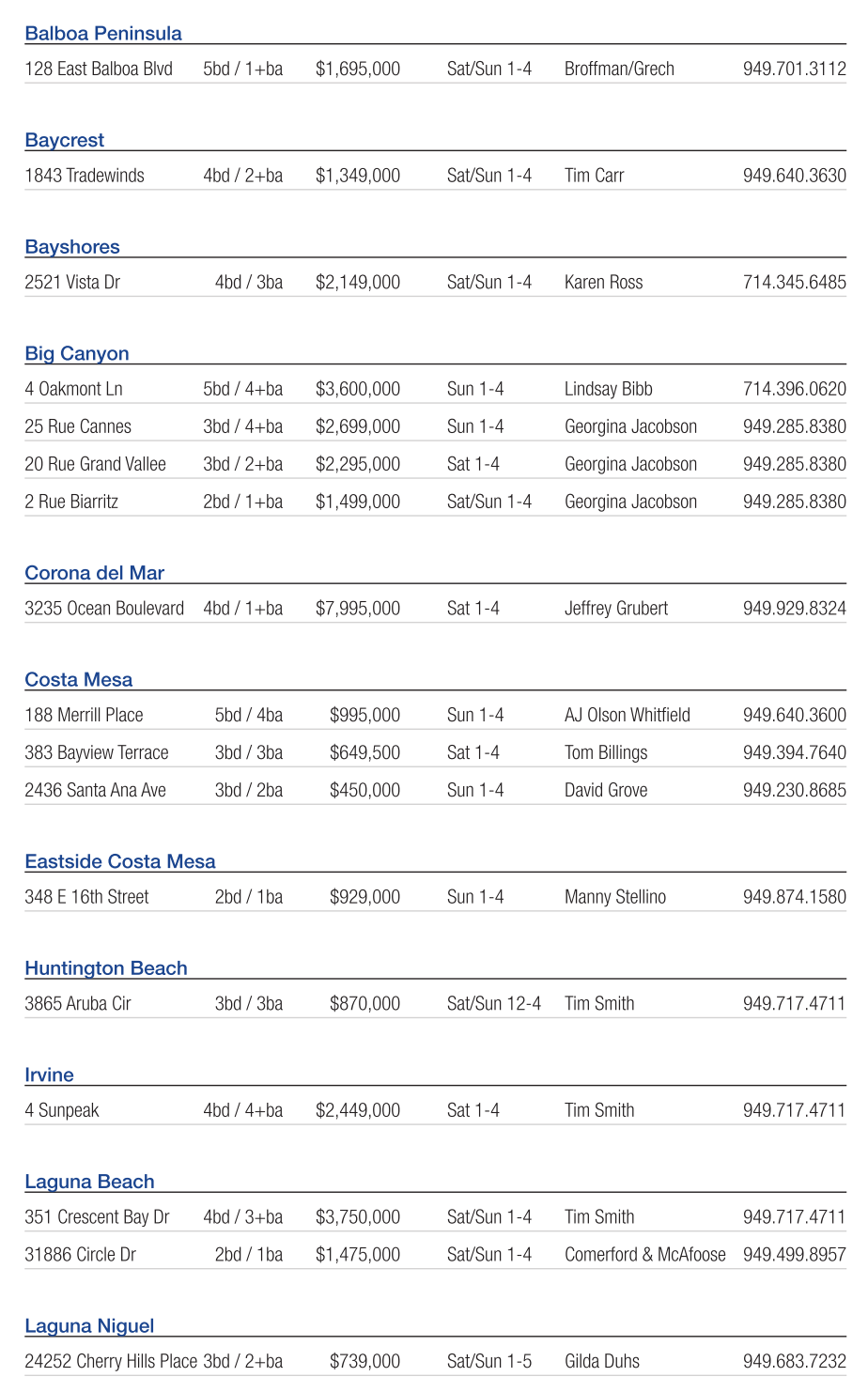The height and width of the screenshot is (1392, 868).
Task: Click the Huntington Beach heading
Action: [x=106, y=968]
